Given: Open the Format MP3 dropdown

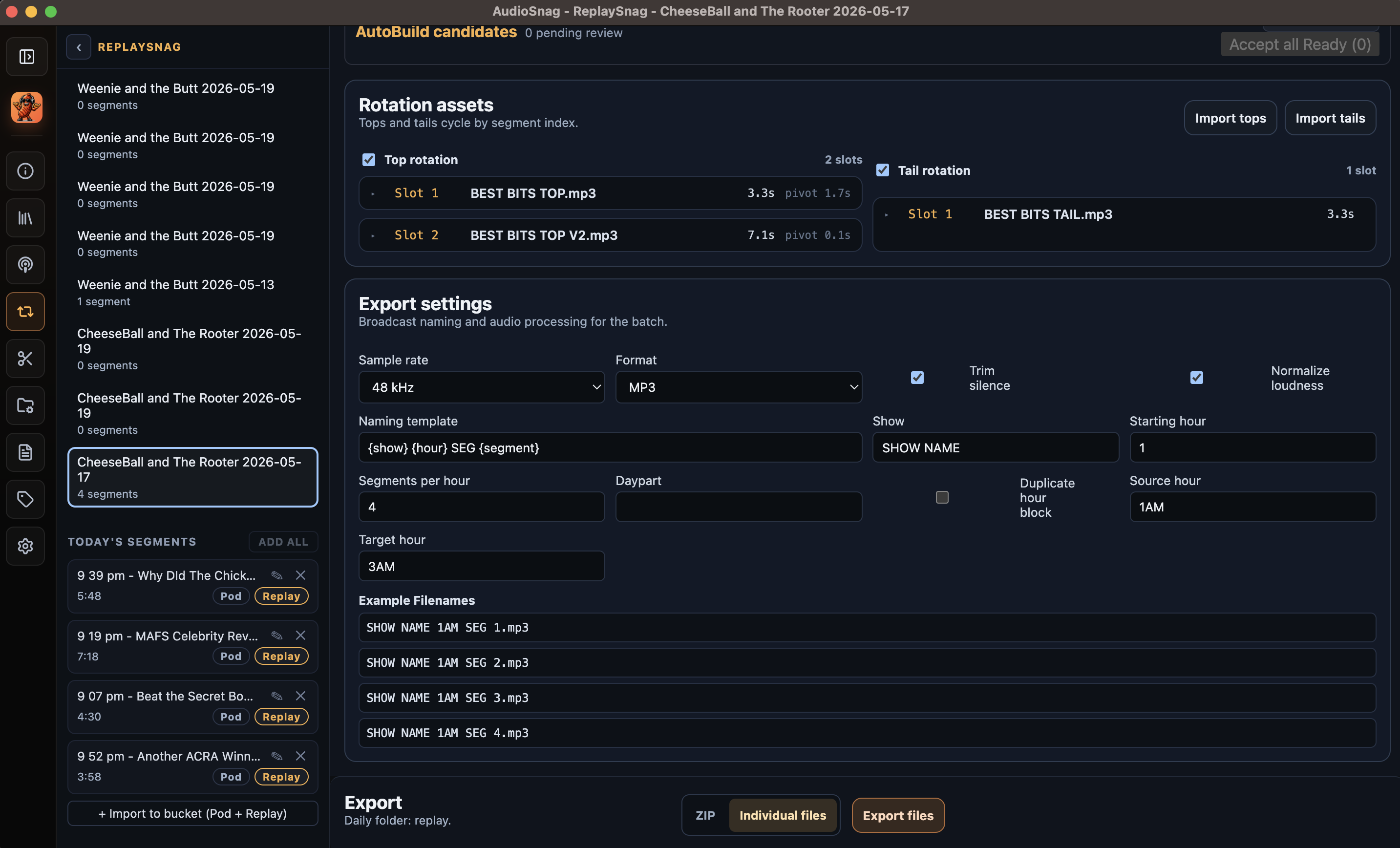Looking at the screenshot, I should (x=739, y=387).
